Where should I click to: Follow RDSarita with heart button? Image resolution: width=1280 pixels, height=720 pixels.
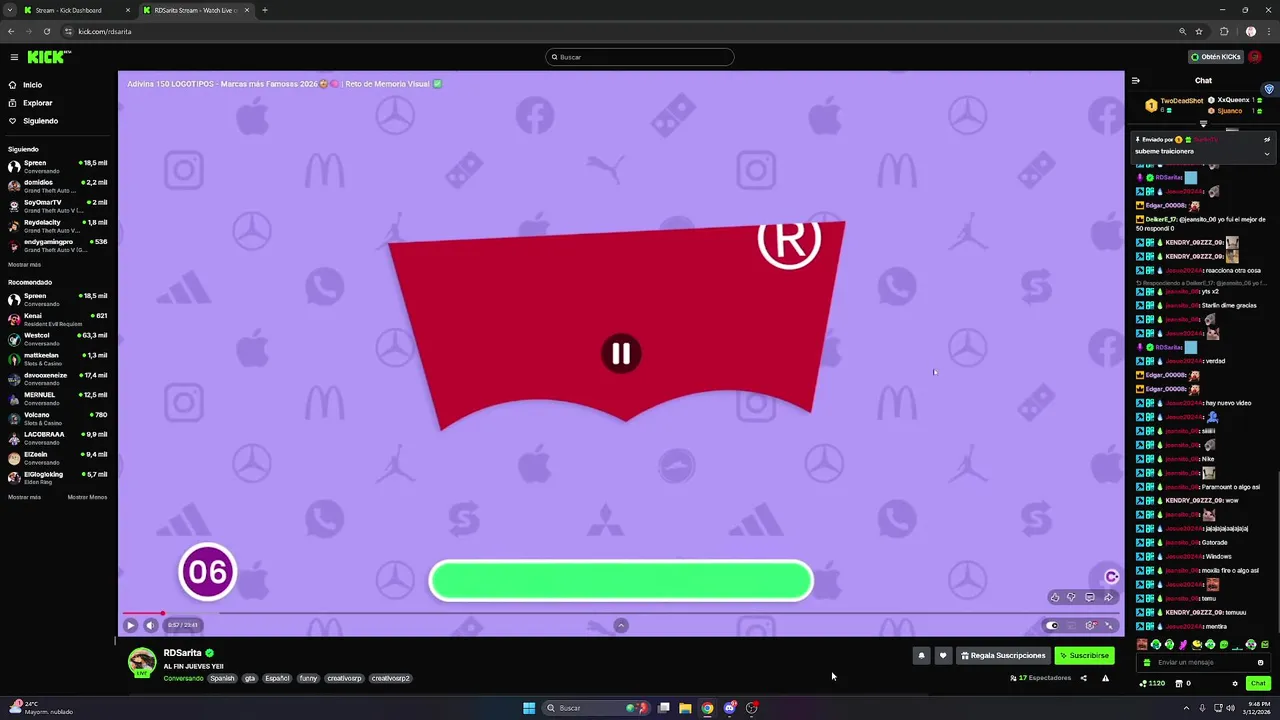pyautogui.click(x=942, y=656)
